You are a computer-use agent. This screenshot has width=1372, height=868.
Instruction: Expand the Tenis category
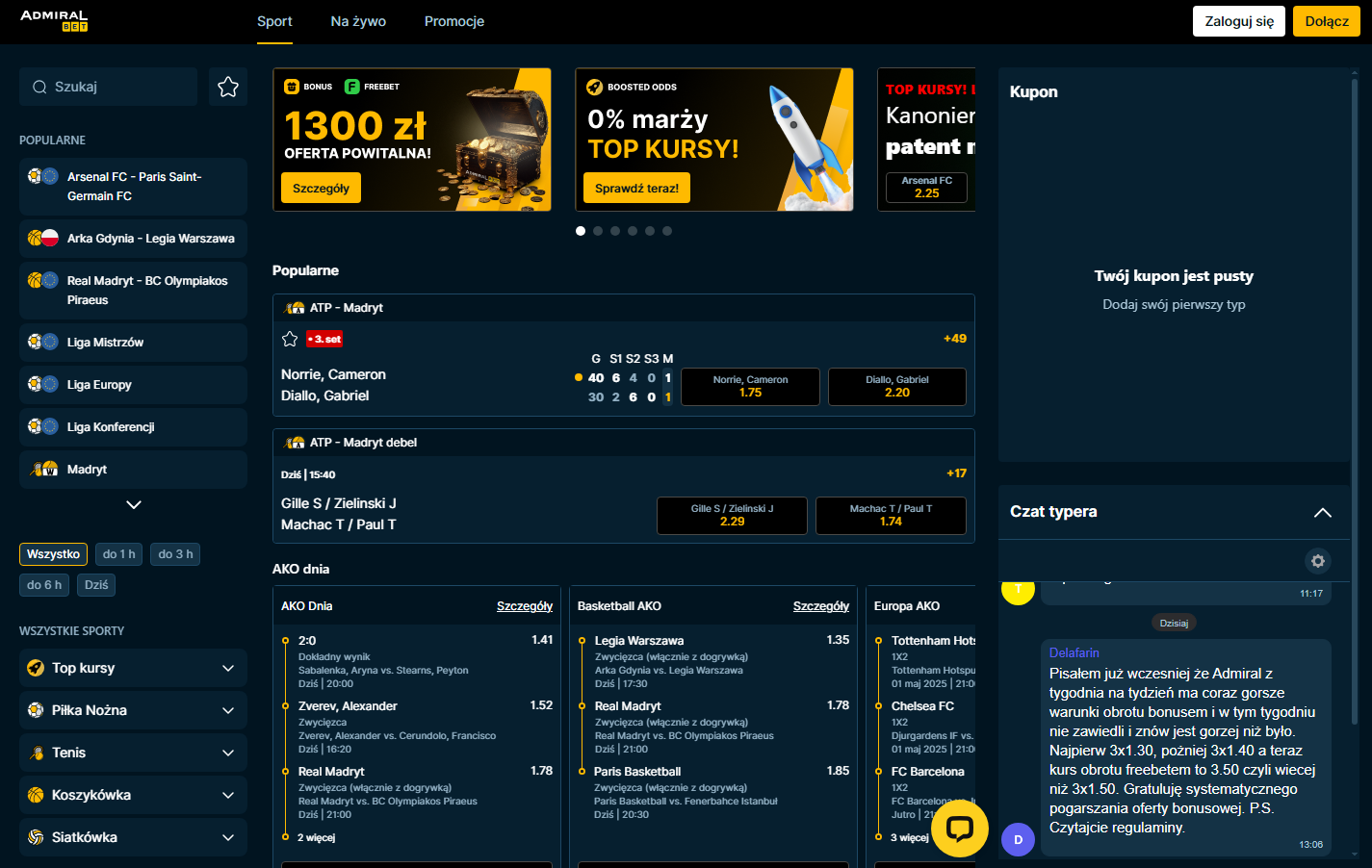pyautogui.click(x=228, y=753)
